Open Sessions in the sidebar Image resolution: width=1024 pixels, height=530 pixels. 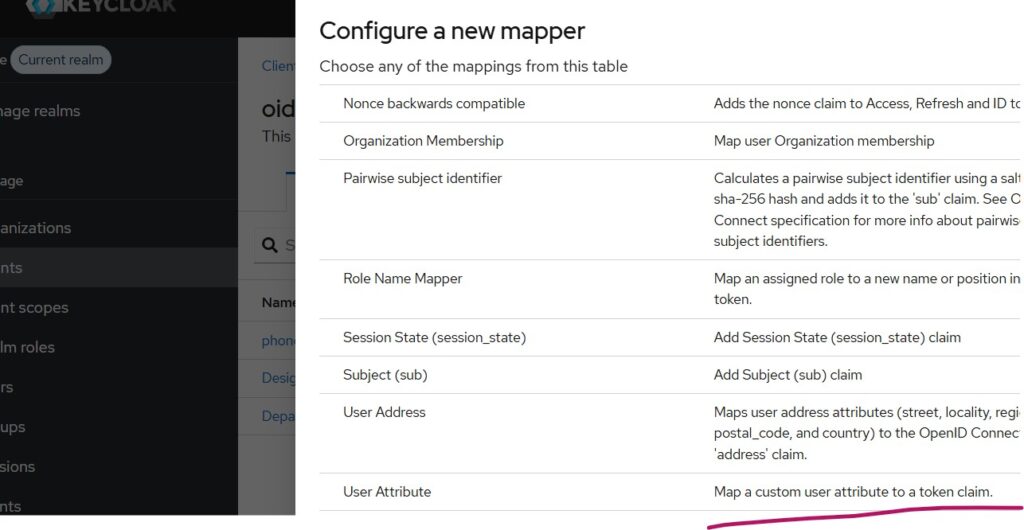[x=18, y=467]
